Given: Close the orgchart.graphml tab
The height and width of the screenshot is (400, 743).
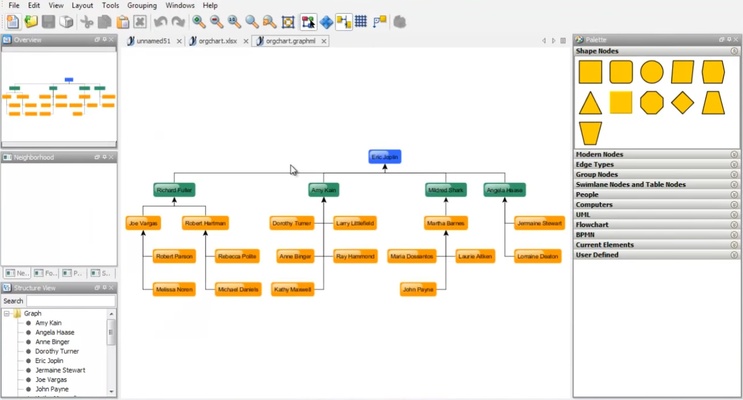Looking at the screenshot, I should pyautogui.click(x=324, y=41).
